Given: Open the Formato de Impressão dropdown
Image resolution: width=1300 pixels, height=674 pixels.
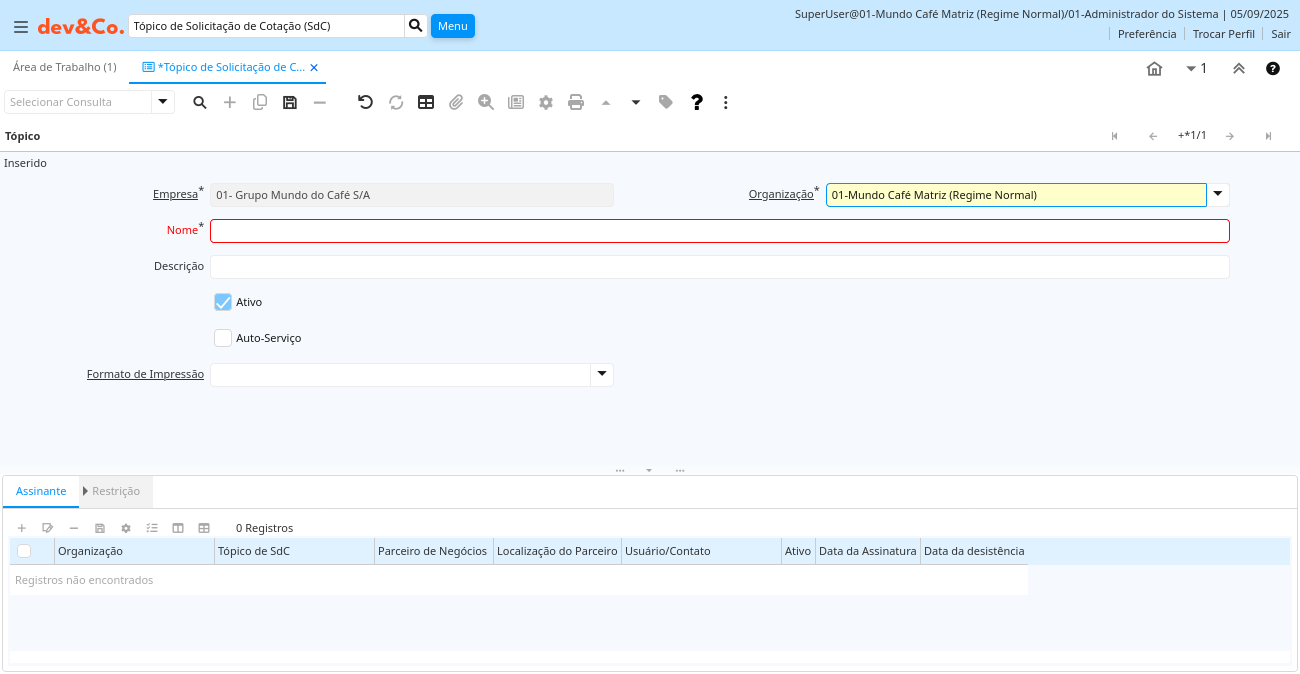Looking at the screenshot, I should (x=602, y=374).
